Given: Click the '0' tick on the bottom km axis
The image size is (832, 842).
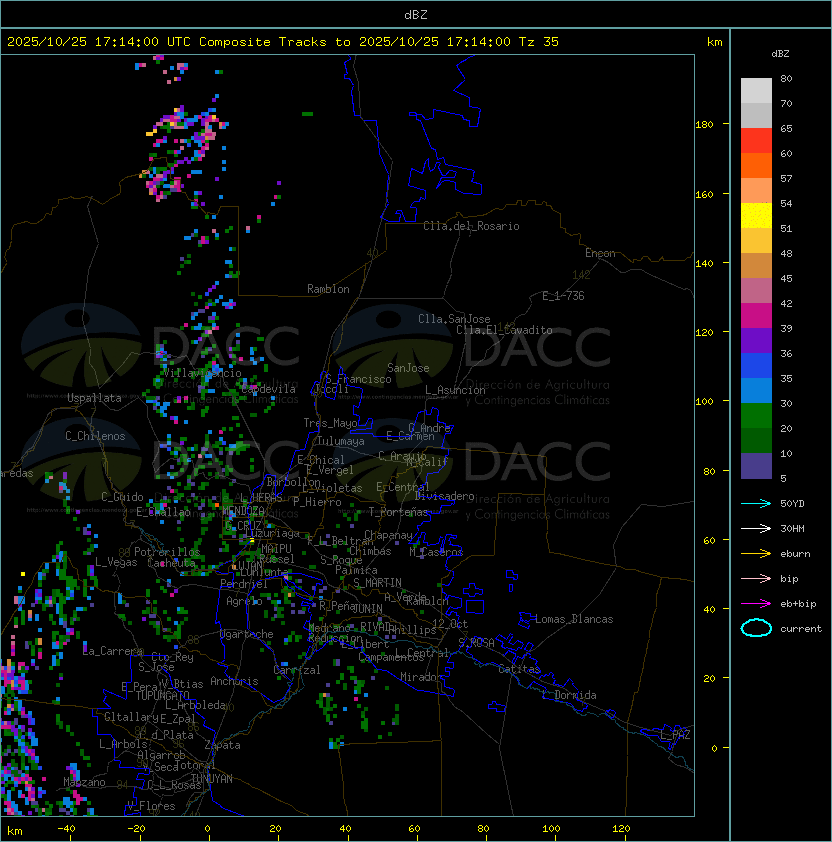Looking at the screenshot, I should click(207, 829).
